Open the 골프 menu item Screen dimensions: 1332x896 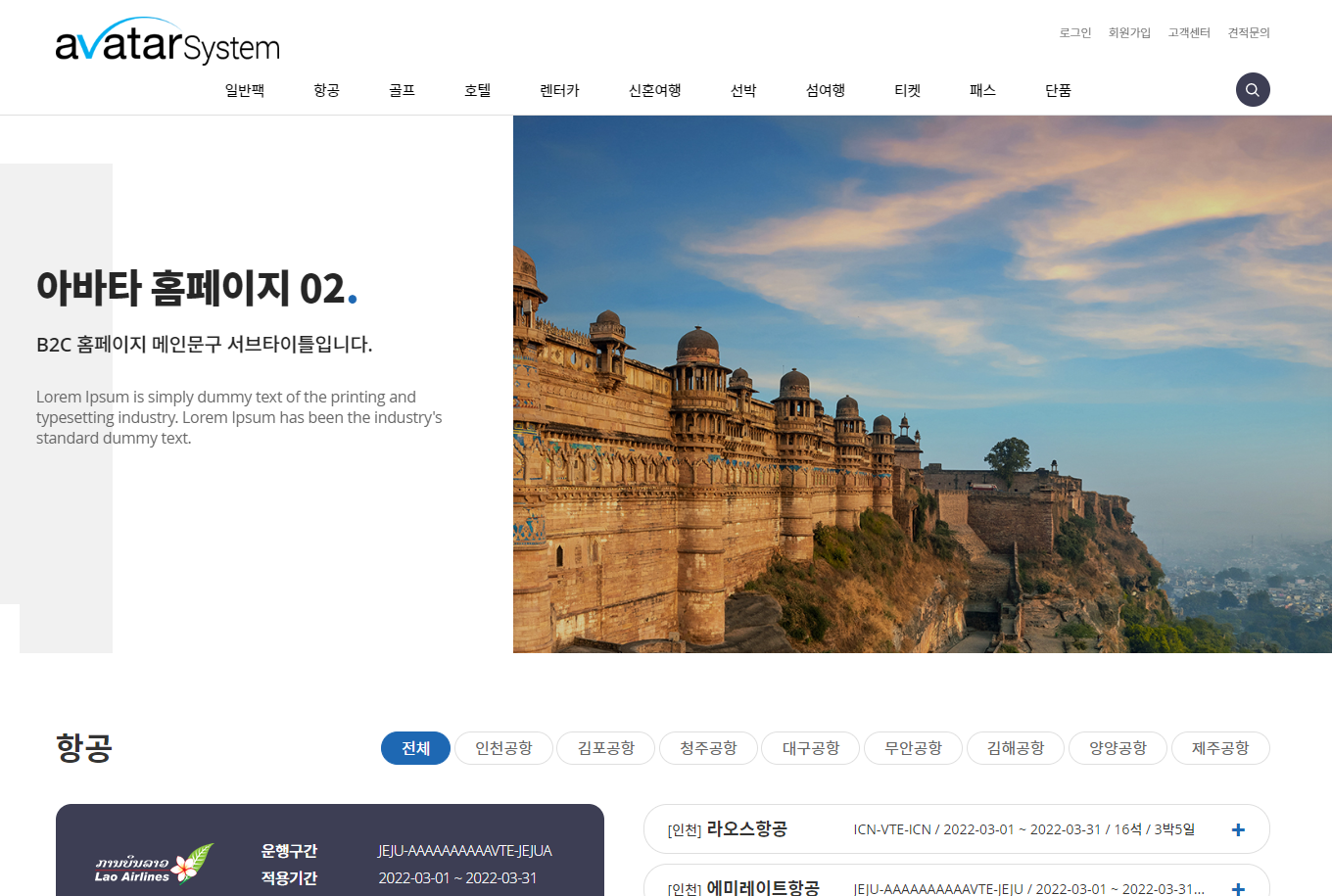click(x=402, y=90)
